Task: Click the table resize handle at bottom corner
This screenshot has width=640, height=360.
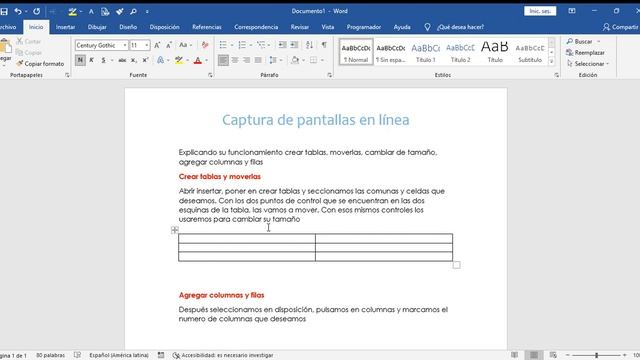Action: point(456,265)
